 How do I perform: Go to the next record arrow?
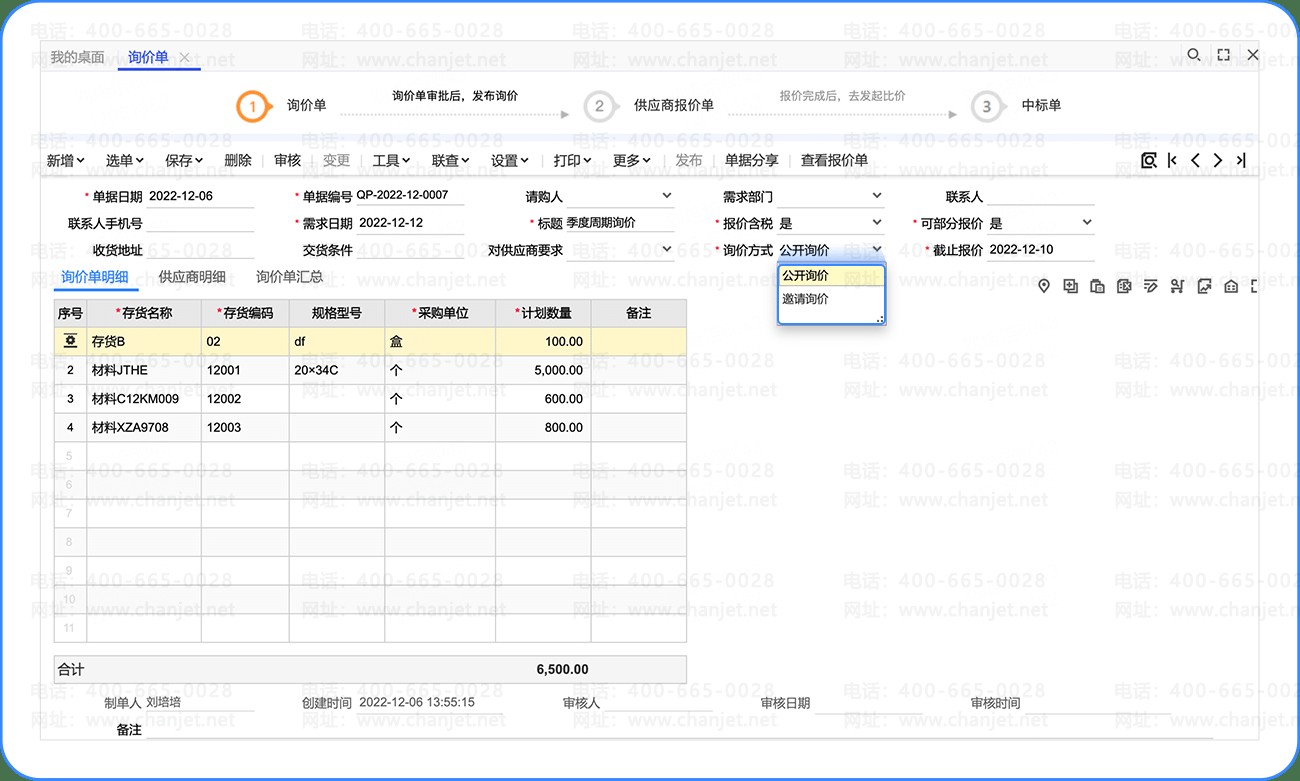[1218, 160]
